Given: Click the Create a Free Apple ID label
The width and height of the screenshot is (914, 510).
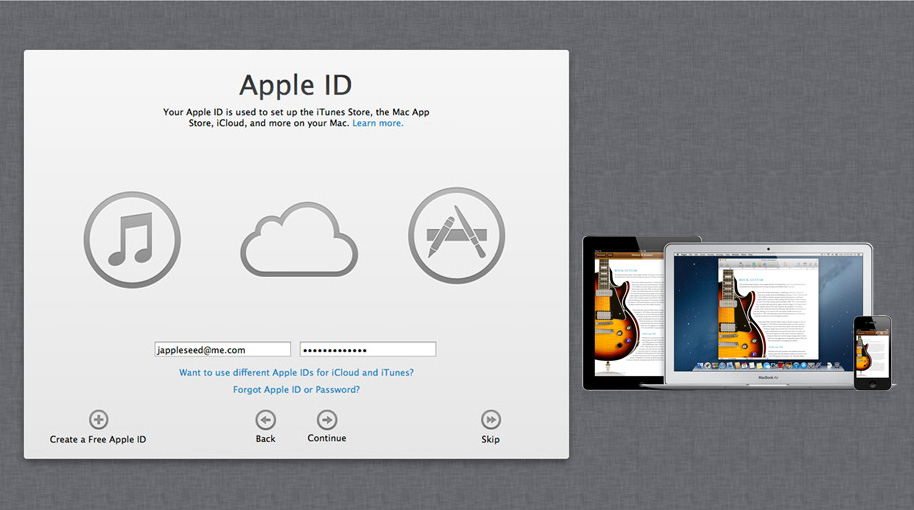Looking at the screenshot, I should click(x=98, y=439).
